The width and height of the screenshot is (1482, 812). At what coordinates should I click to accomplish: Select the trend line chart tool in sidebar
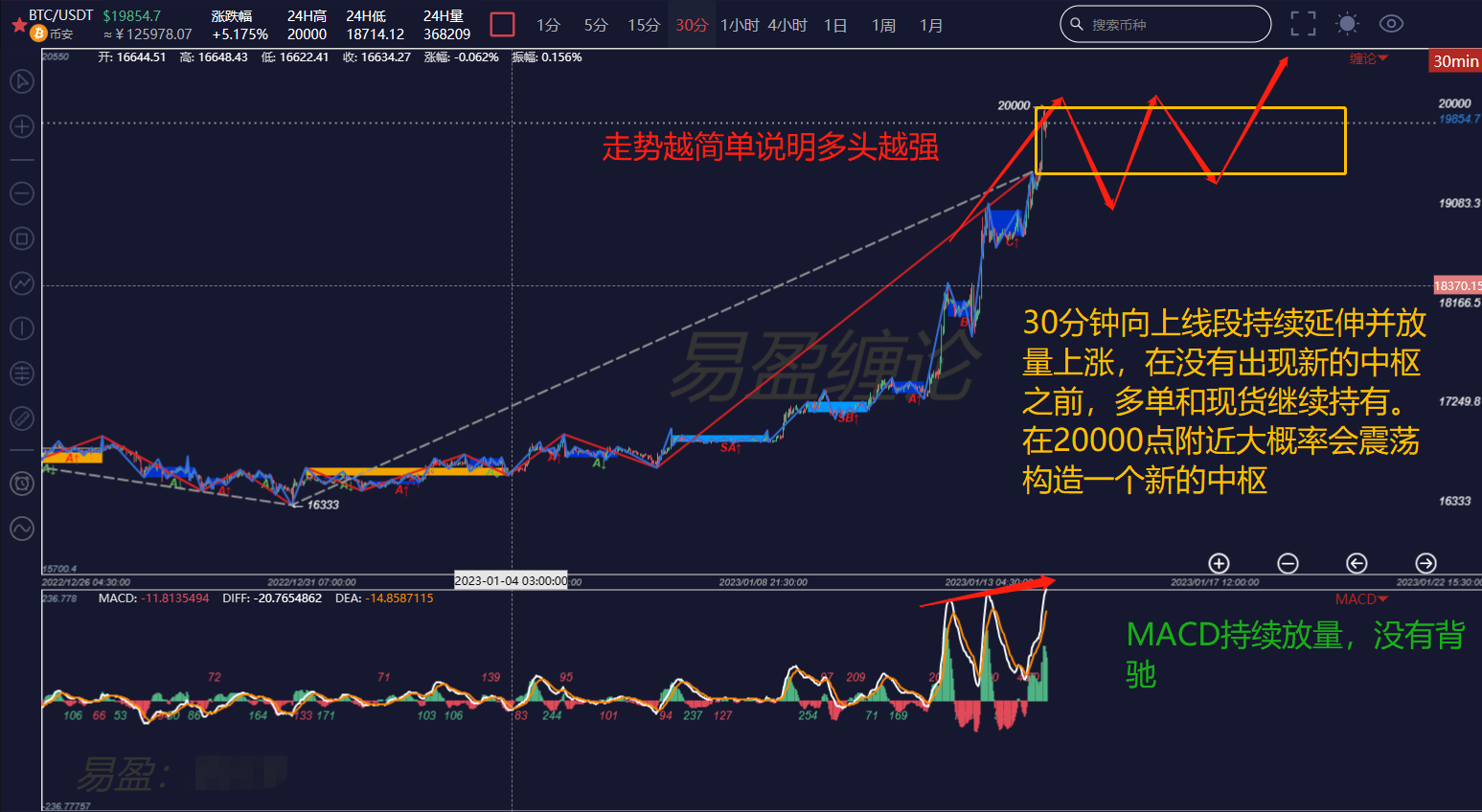pos(21,283)
